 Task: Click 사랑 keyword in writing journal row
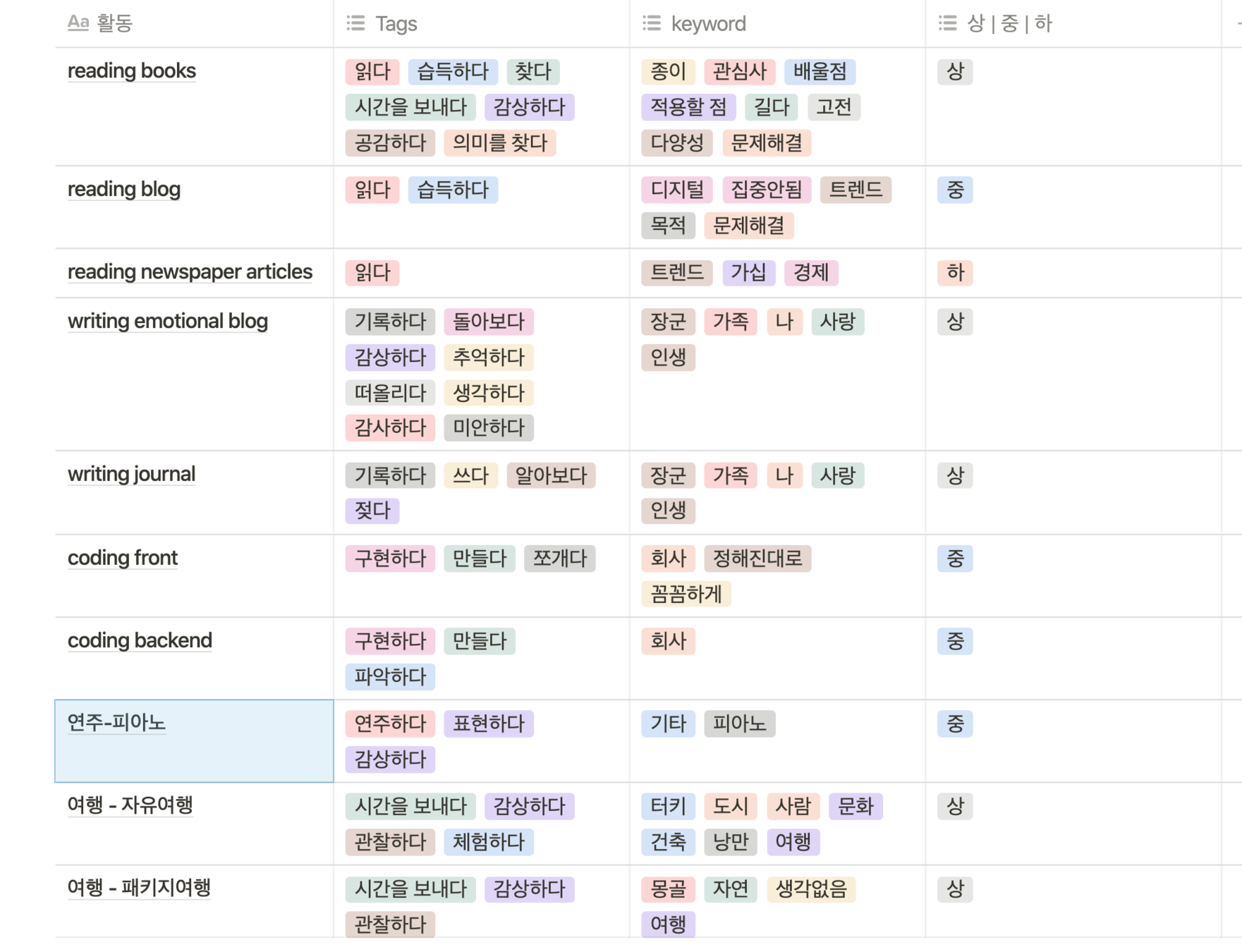pos(838,475)
